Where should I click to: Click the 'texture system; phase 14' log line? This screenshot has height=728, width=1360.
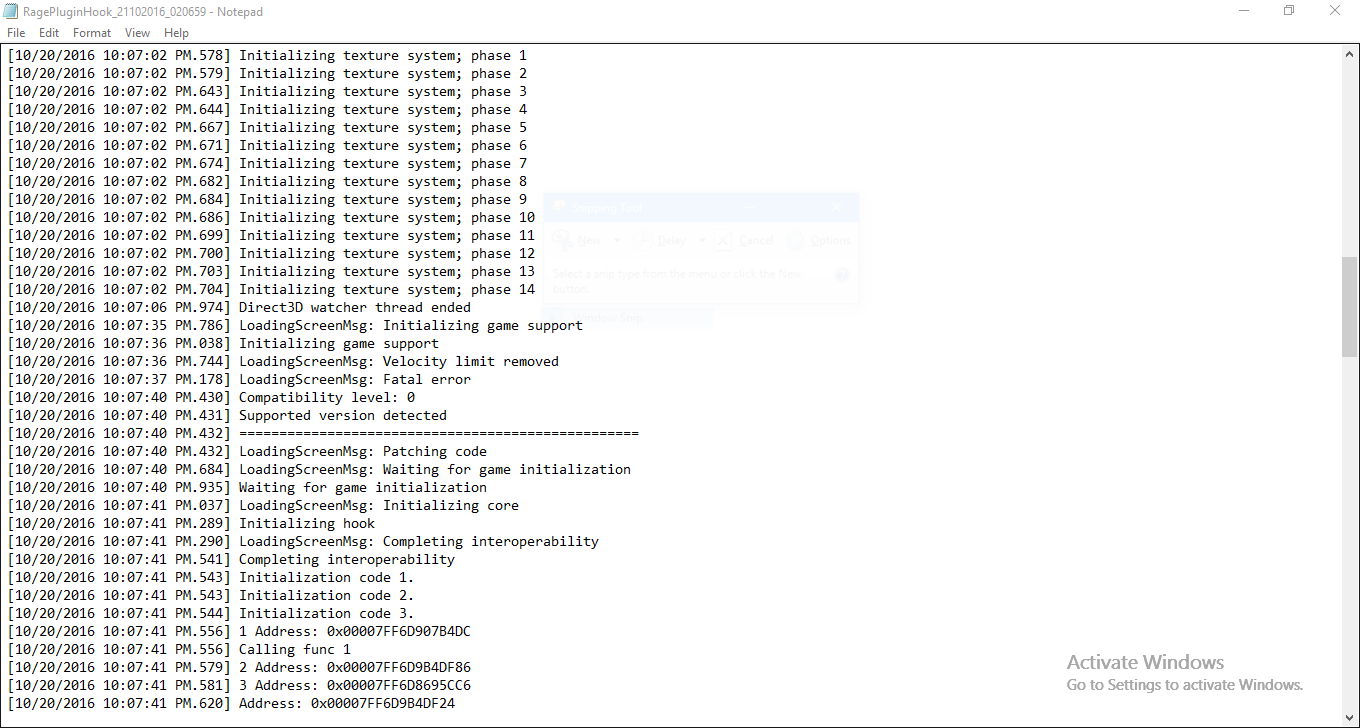click(271, 290)
